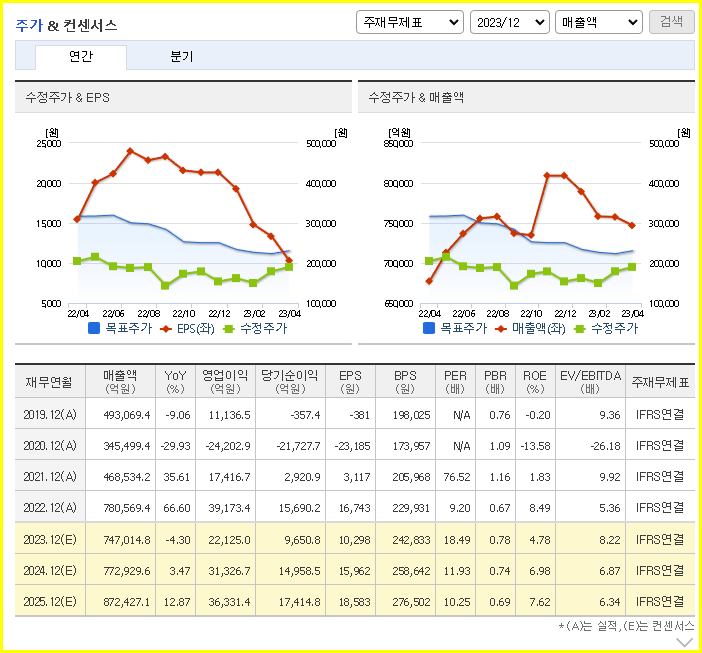Click net income value 15,690.2

[300, 508]
